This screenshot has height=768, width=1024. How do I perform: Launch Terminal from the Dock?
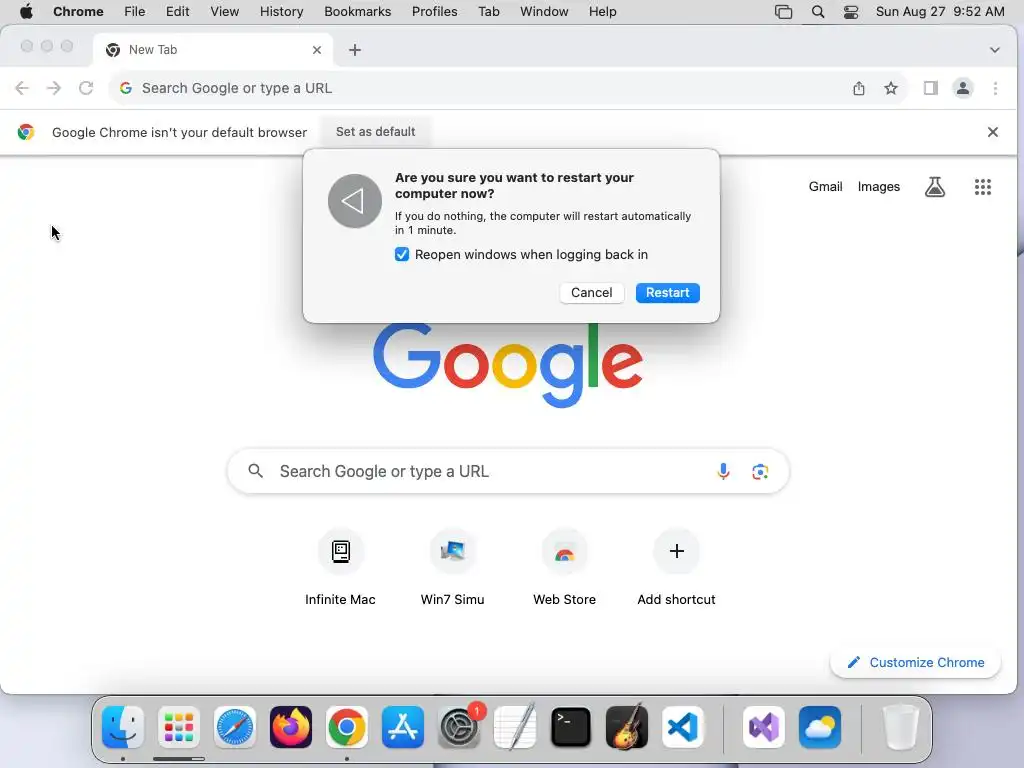(x=571, y=727)
